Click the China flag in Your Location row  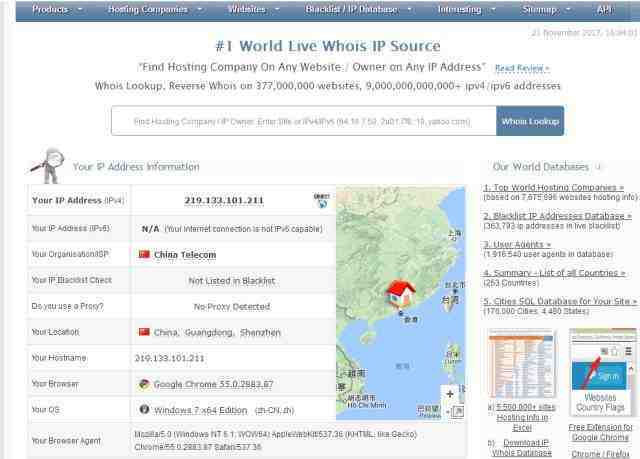click(144, 332)
